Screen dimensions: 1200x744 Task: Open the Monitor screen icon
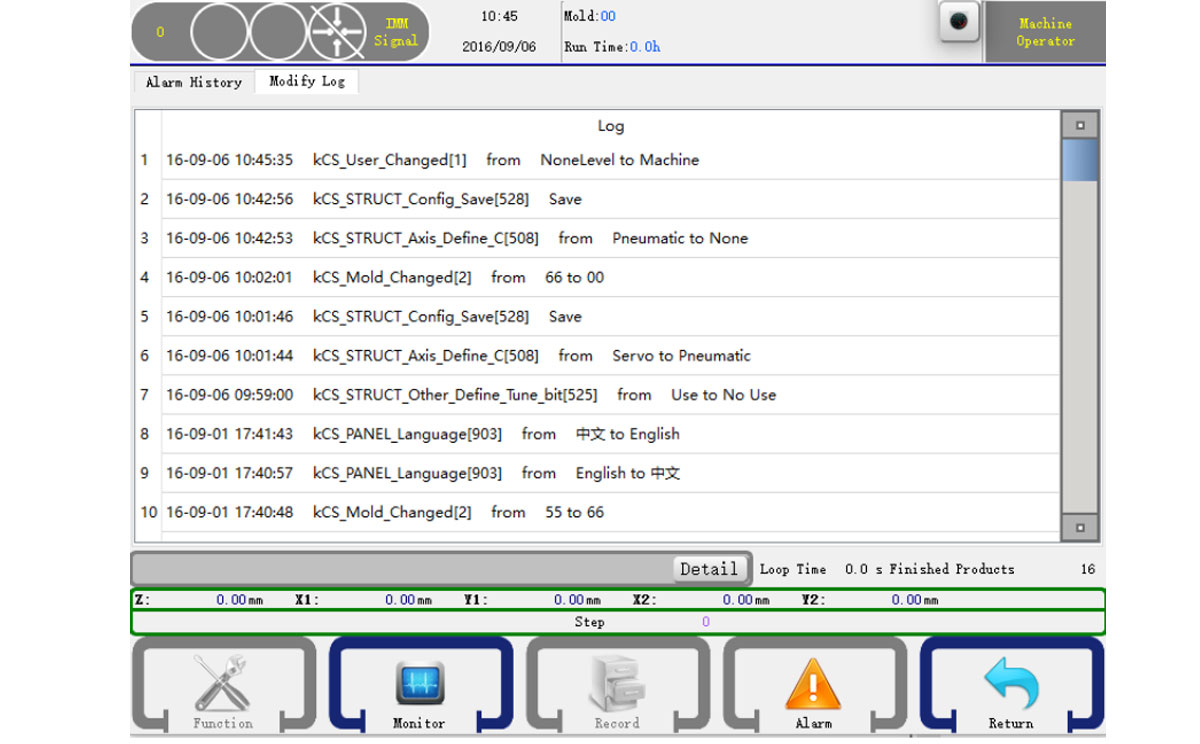coord(419,686)
